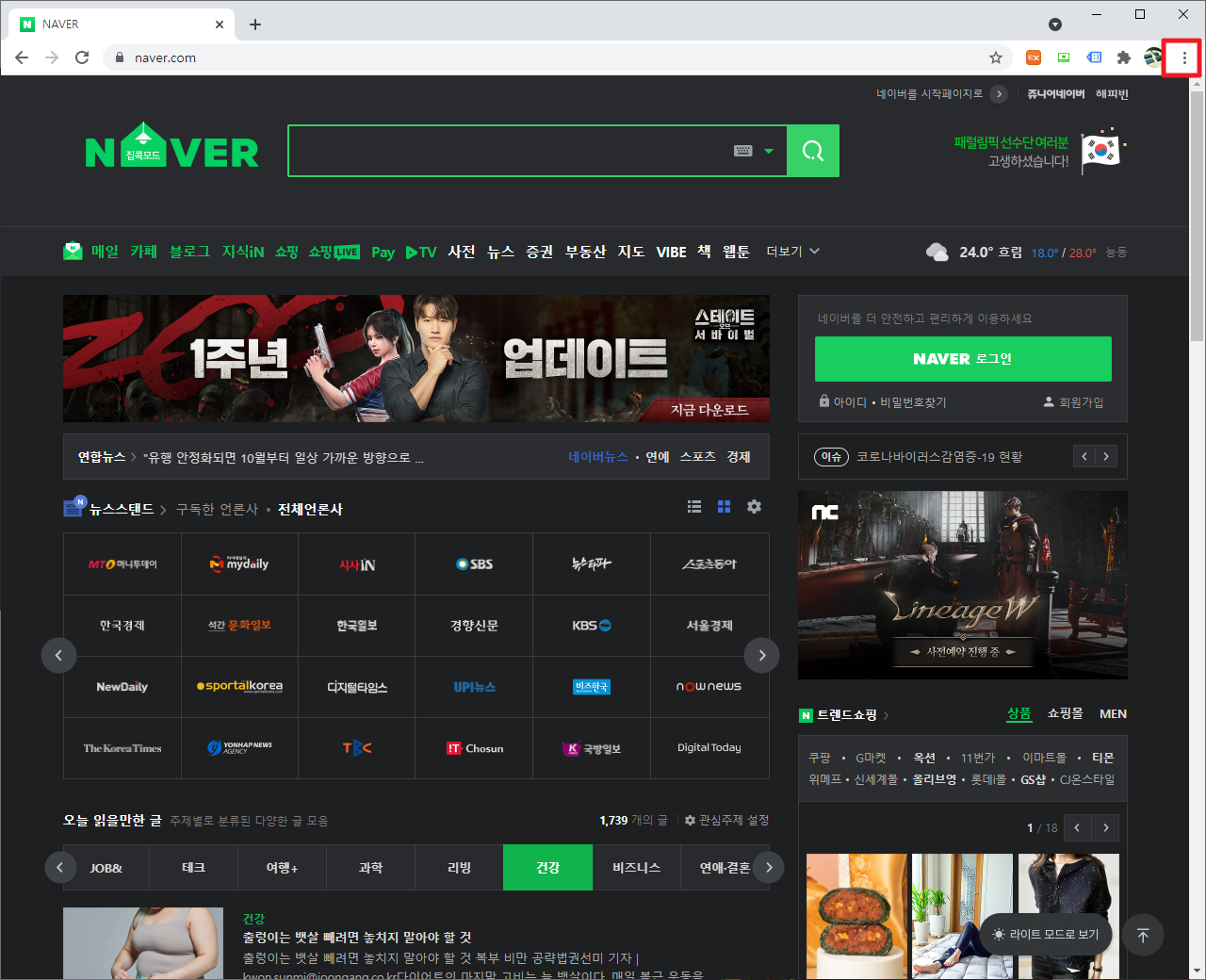Image resolution: width=1206 pixels, height=980 pixels.
Task: Toggle 라이트 모드로 보기 light mode
Action: 1046,934
